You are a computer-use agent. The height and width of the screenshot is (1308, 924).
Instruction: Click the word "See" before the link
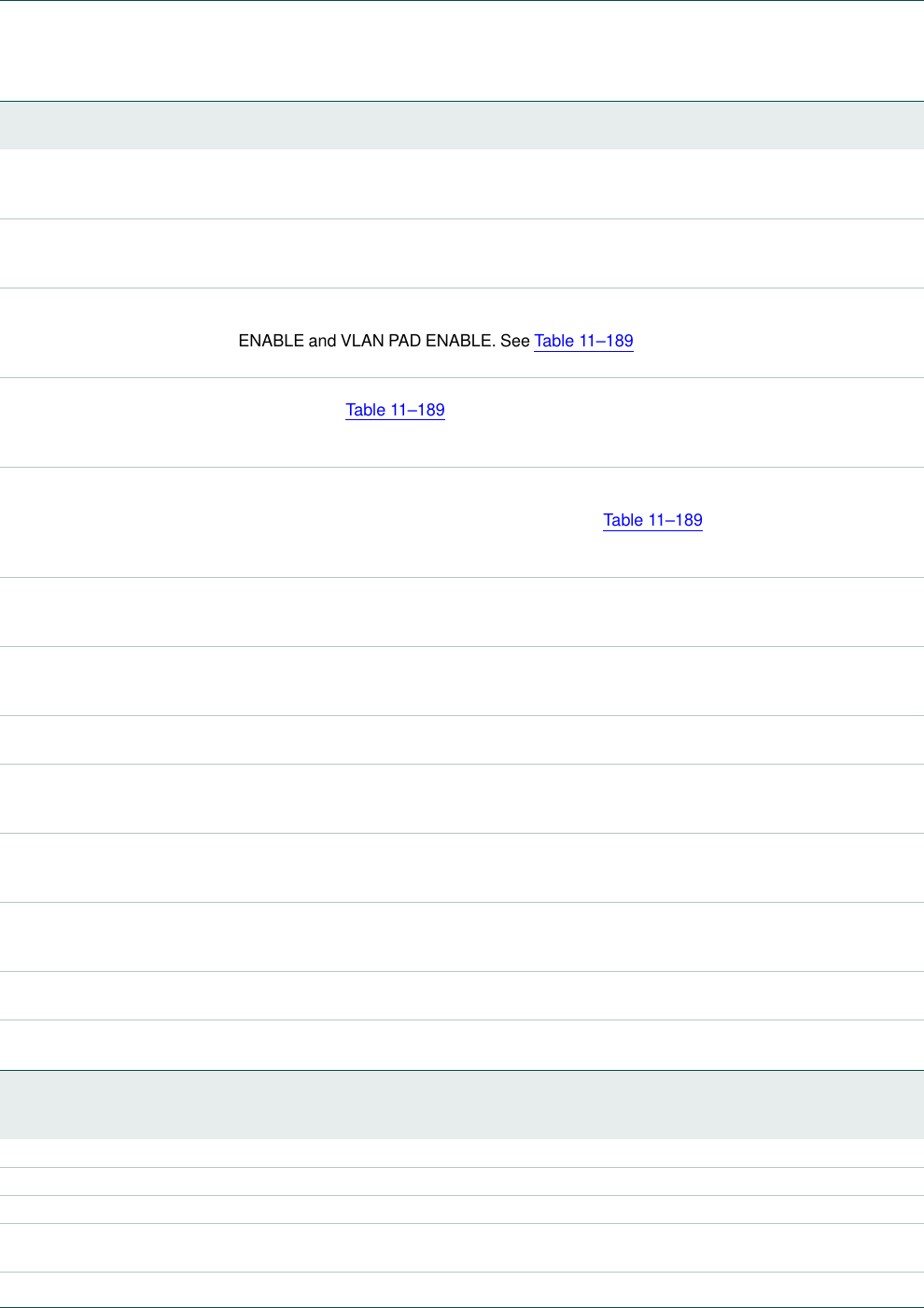tap(514, 341)
